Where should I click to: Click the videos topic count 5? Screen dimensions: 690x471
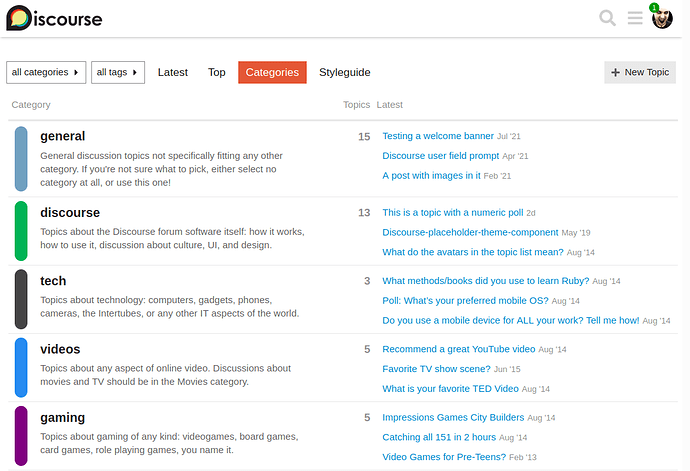pyautogui.click(x=367, y=349)
